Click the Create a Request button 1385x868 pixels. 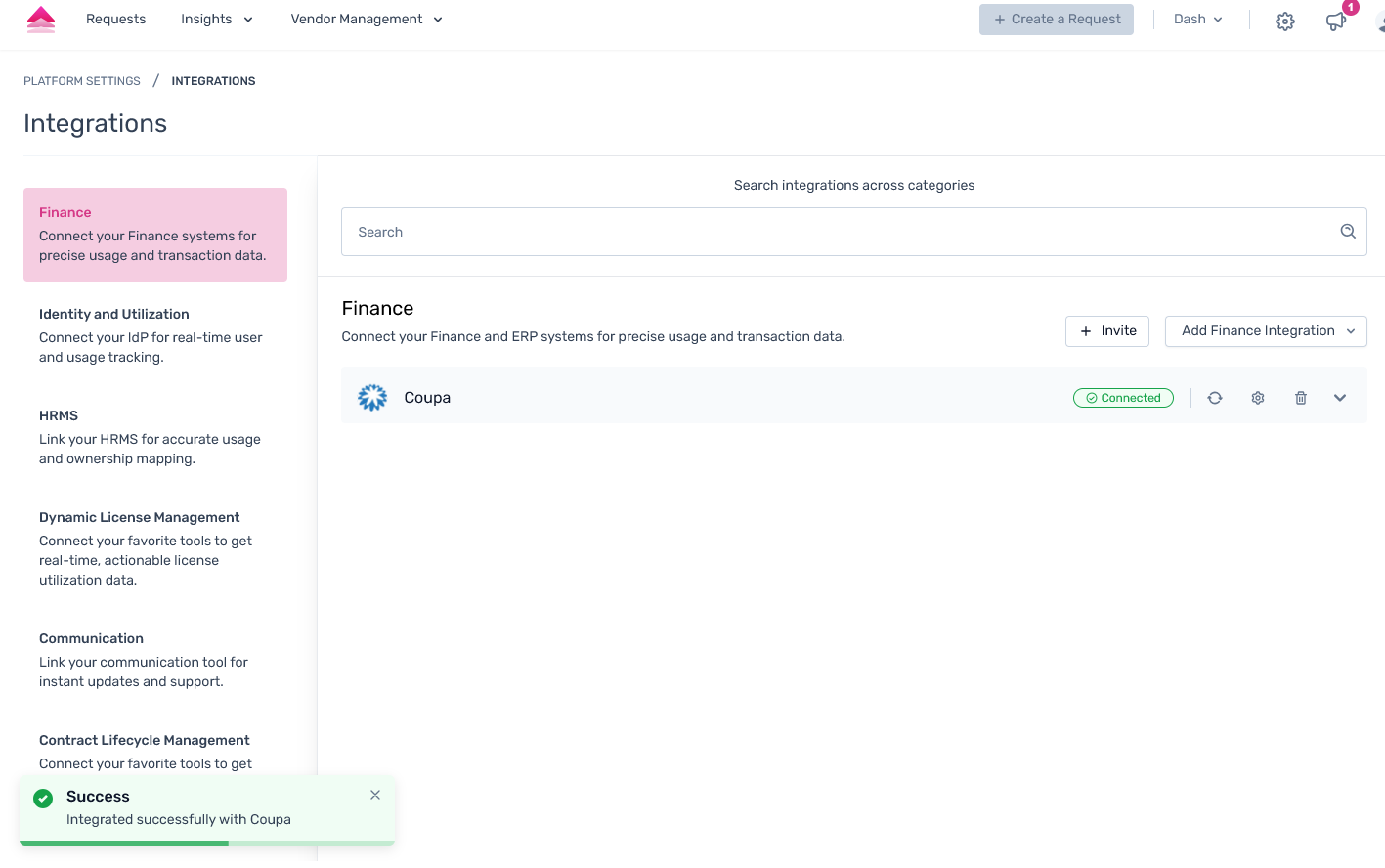[1057, 20]
